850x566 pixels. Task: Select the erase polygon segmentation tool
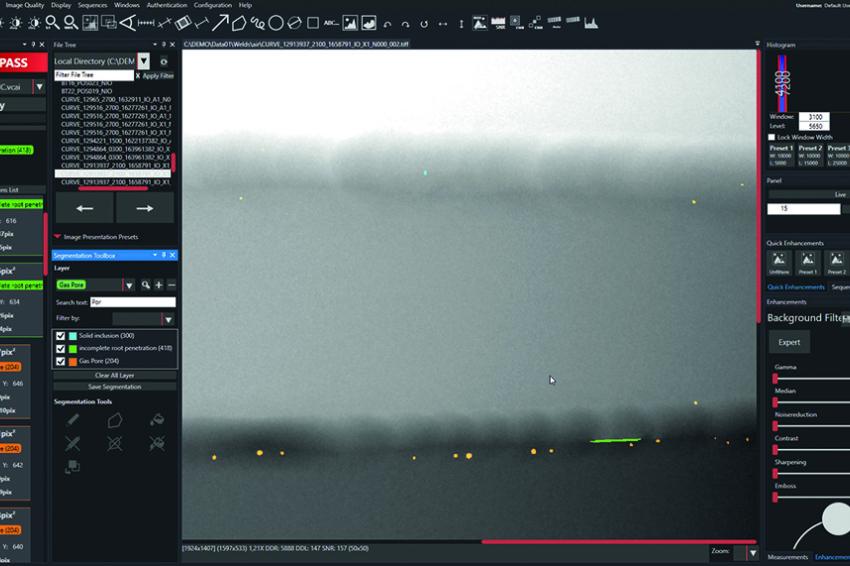tap(114, 443)
